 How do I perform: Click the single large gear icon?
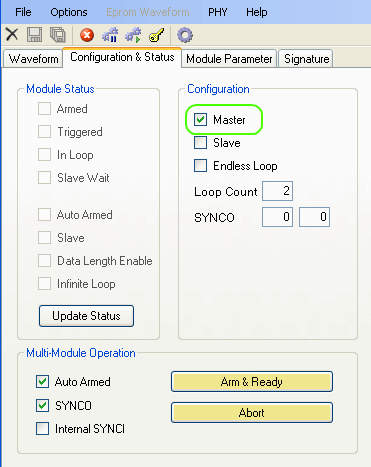coord(185,35)
